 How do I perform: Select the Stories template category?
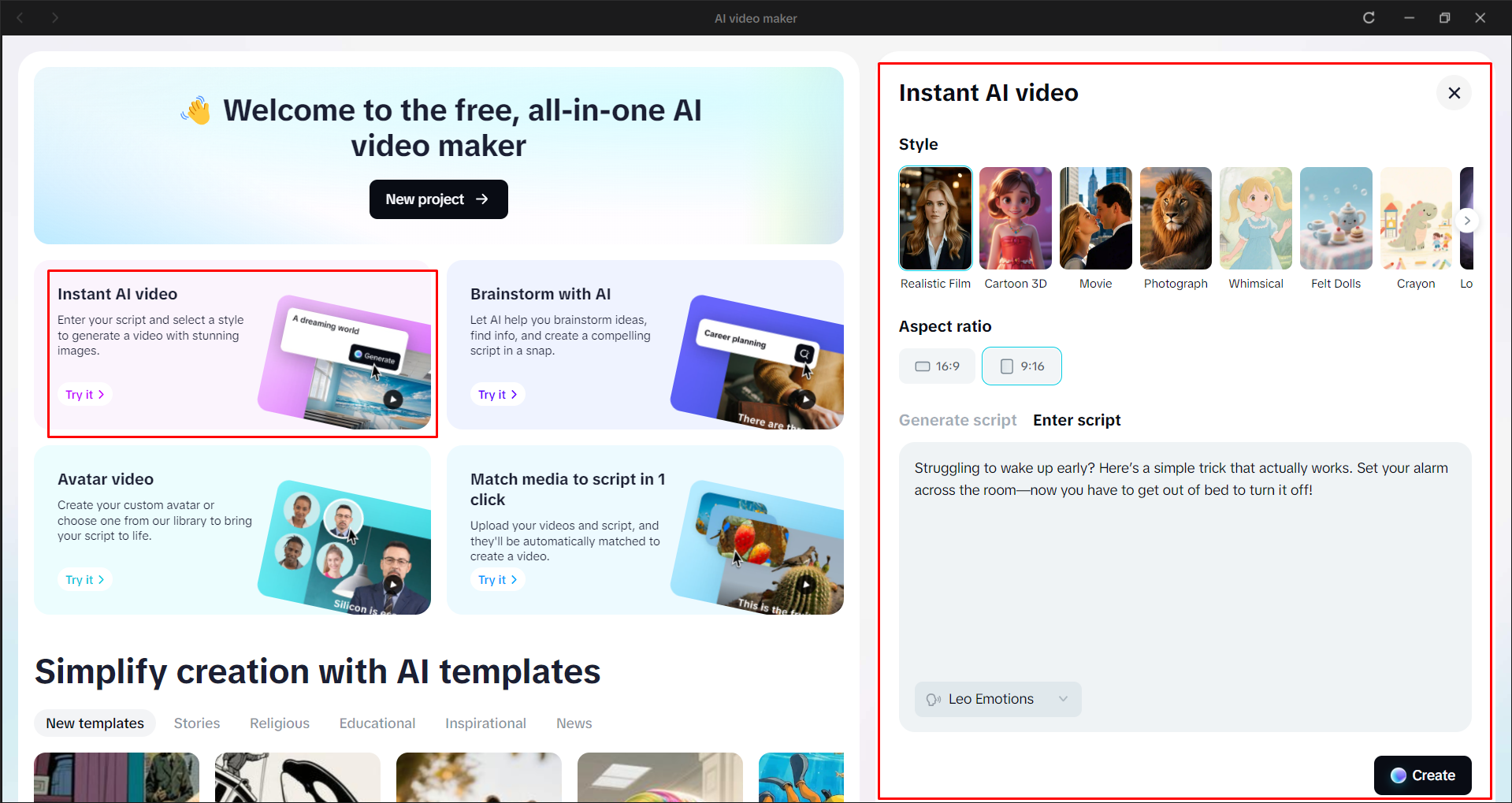point(196,723)
